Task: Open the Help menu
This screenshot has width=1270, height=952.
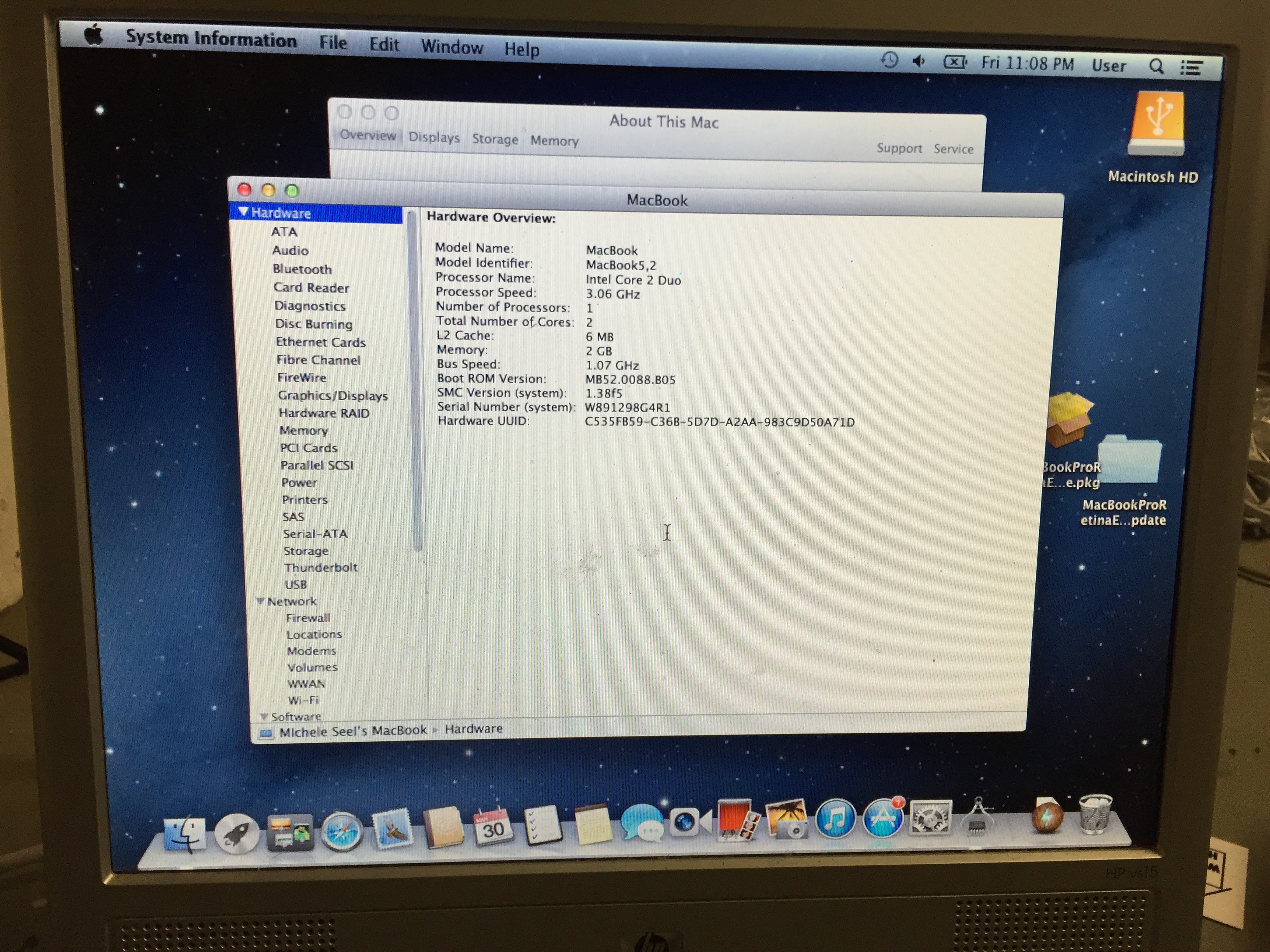Action: coord(522,49)
